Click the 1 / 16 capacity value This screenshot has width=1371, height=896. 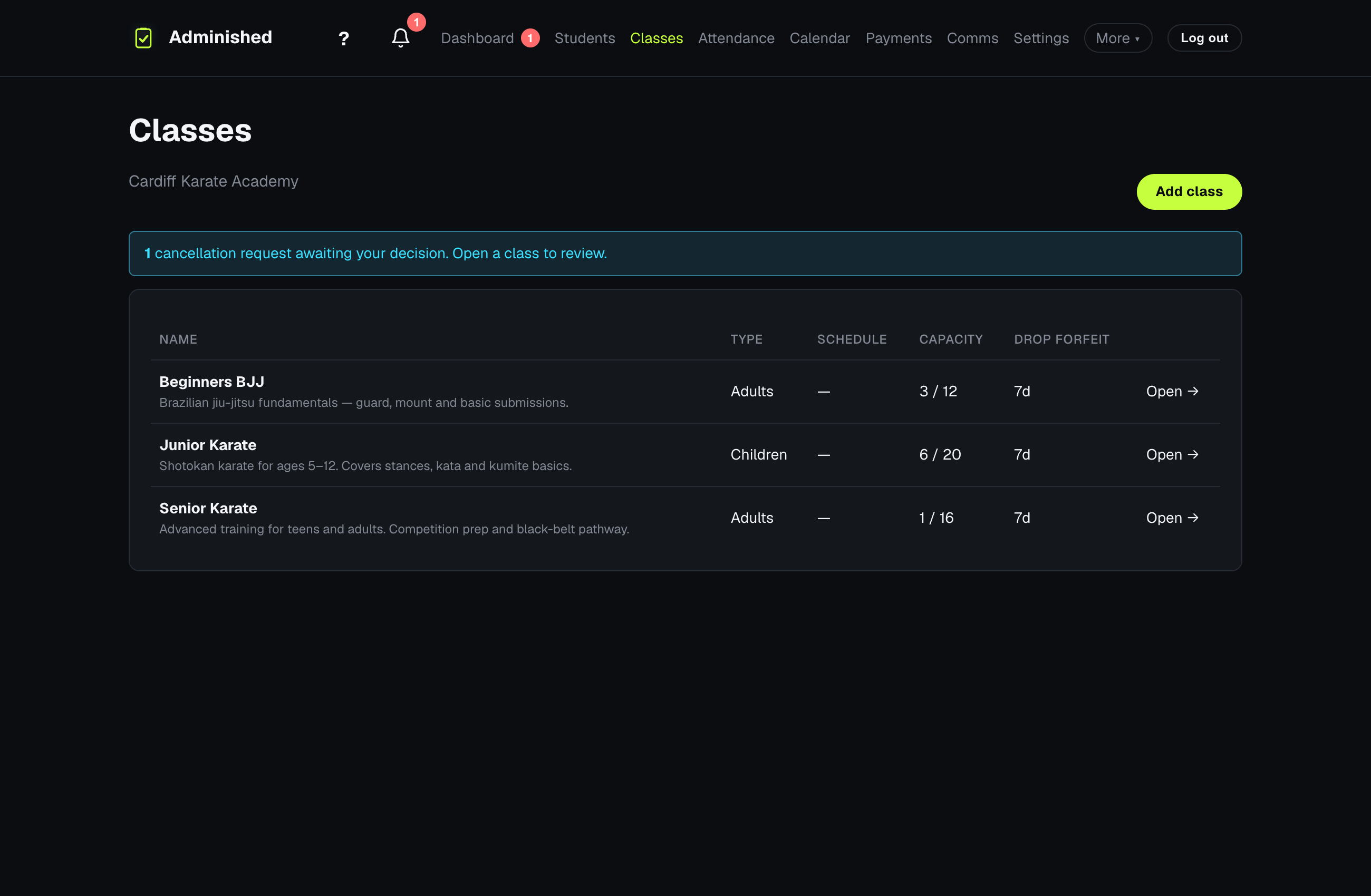pos(936,518)
